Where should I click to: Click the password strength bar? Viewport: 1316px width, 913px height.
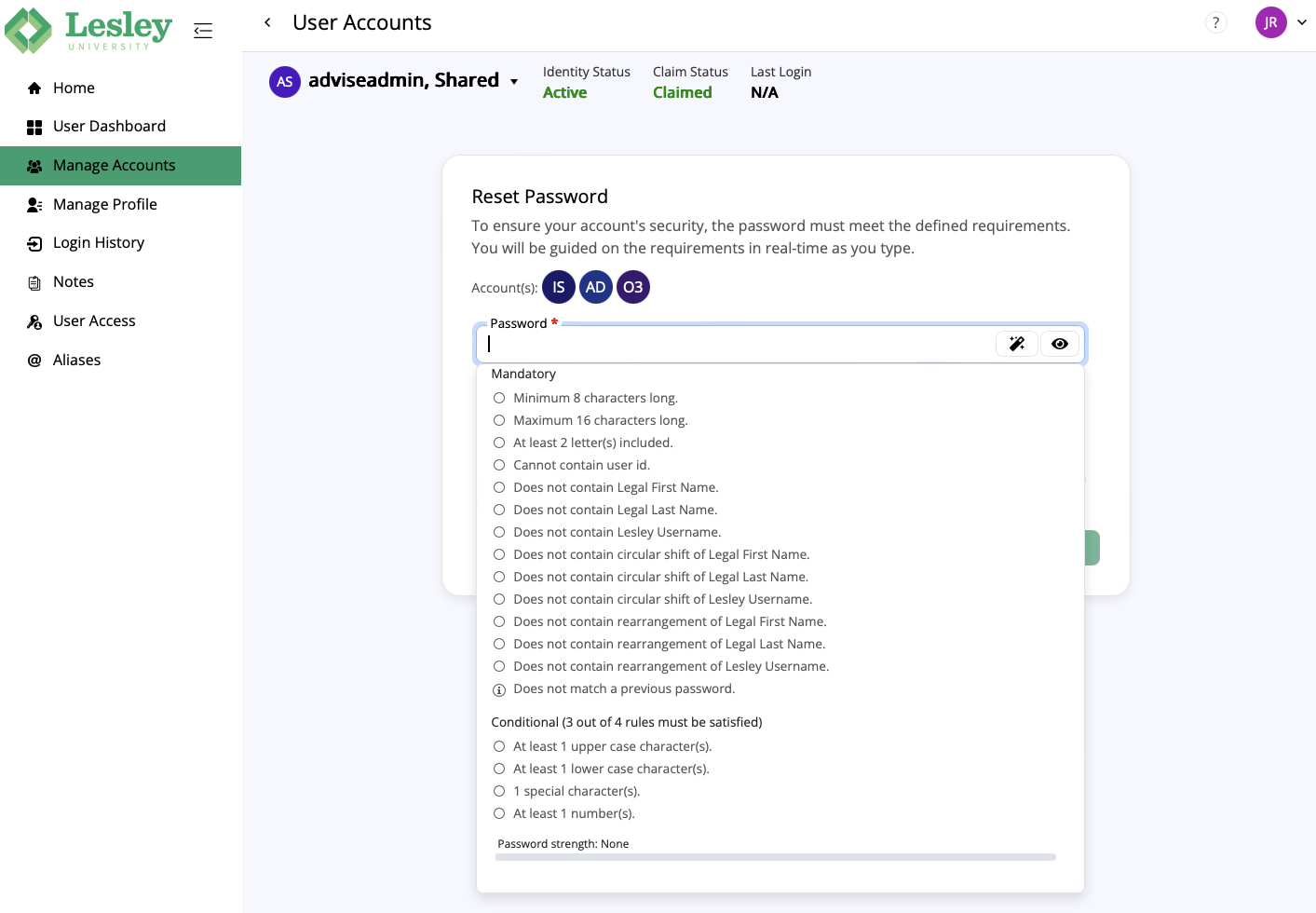[x=776, y=856]
